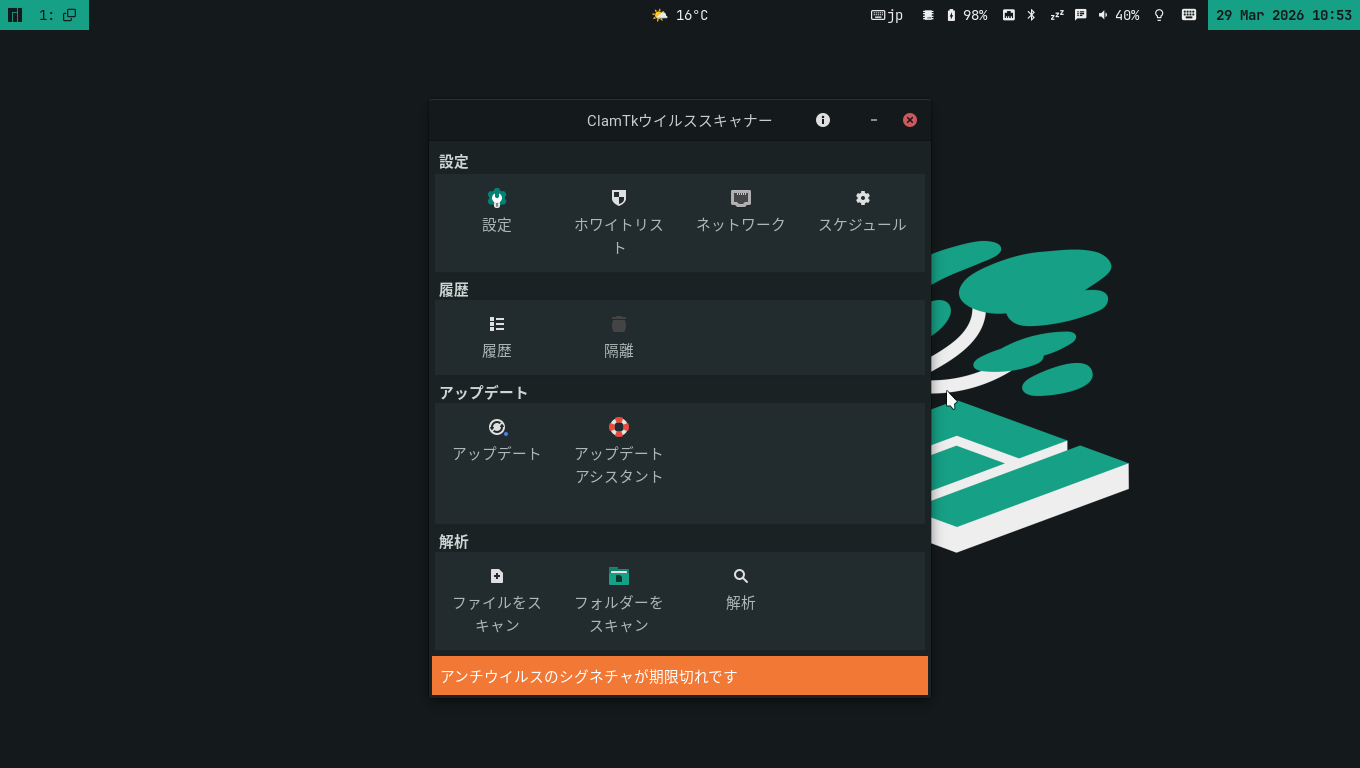Screen dimensions: 1360x768
Task: Click the on-screen keyboard tray icon
Action: point(1189,15)
